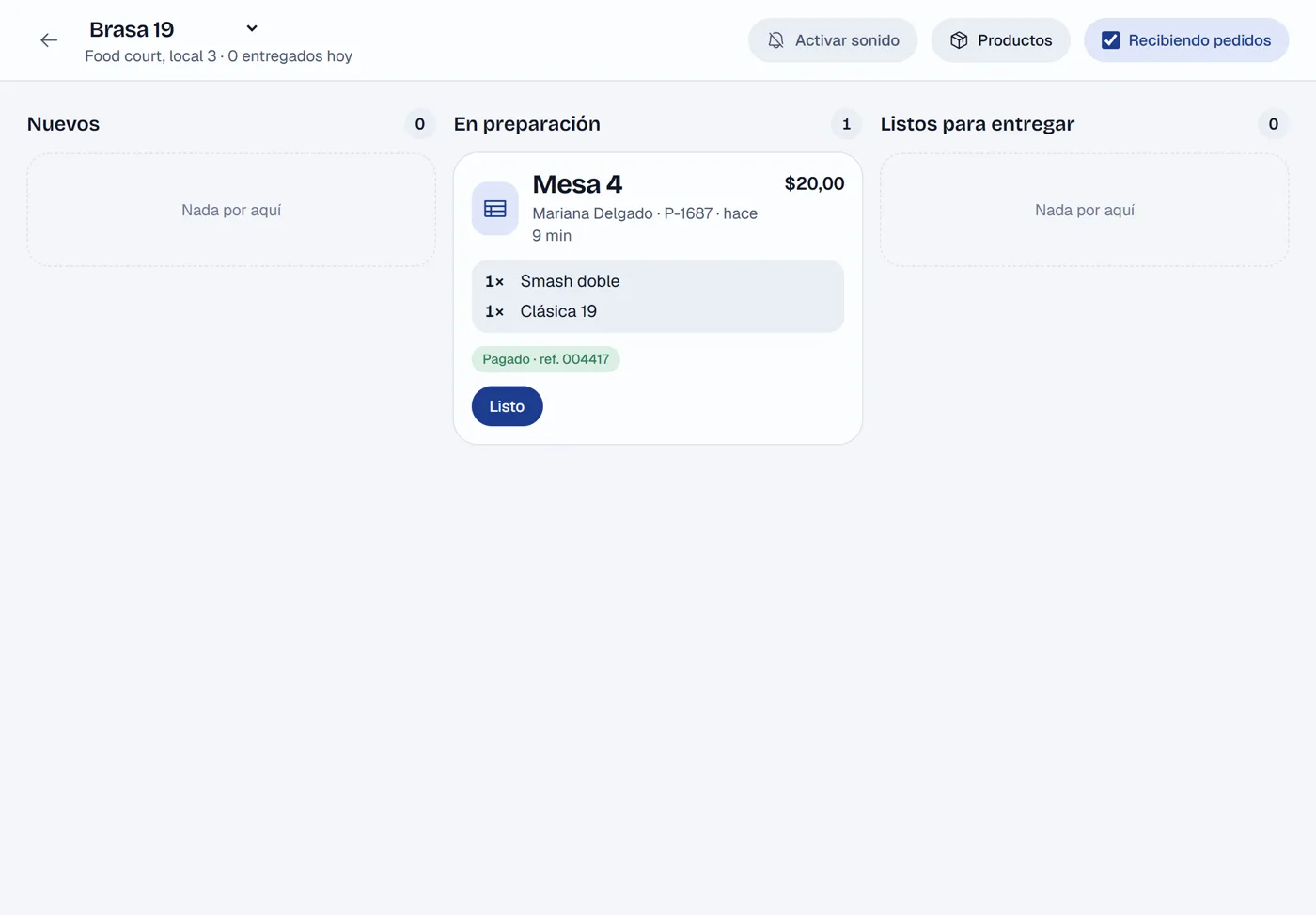Image resolution: width=1316 pixels, height=915 pixels.
Task: Click the Clásica 19 item row
Action: click(658, 311)
